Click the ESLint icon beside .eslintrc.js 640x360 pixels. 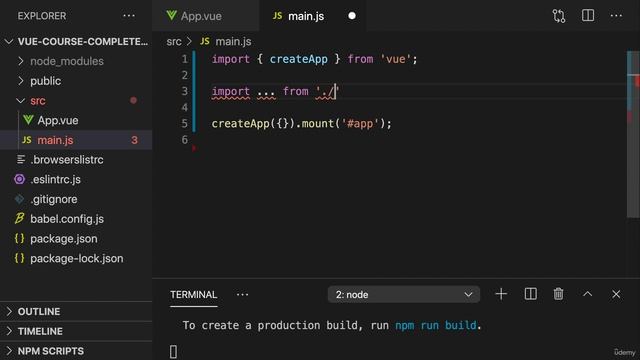pyautogui.click(x=19, y=179)
